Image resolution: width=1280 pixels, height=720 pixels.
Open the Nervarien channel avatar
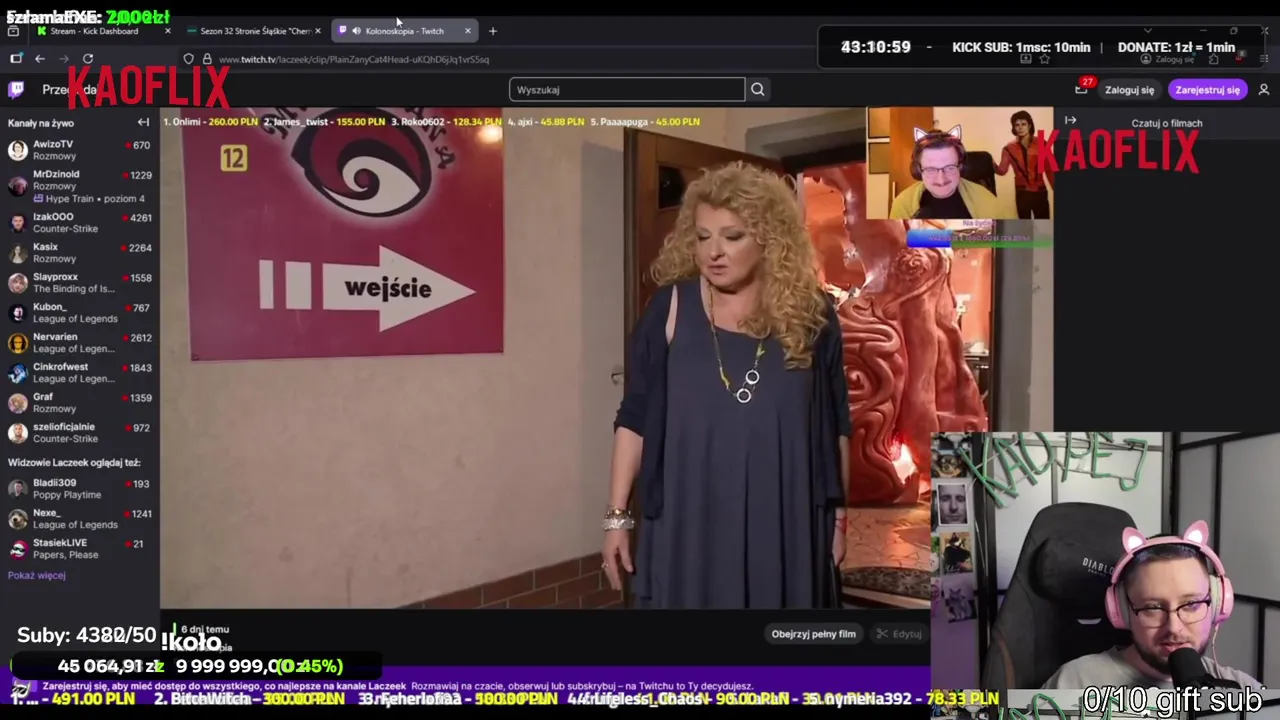coord(17,343)
